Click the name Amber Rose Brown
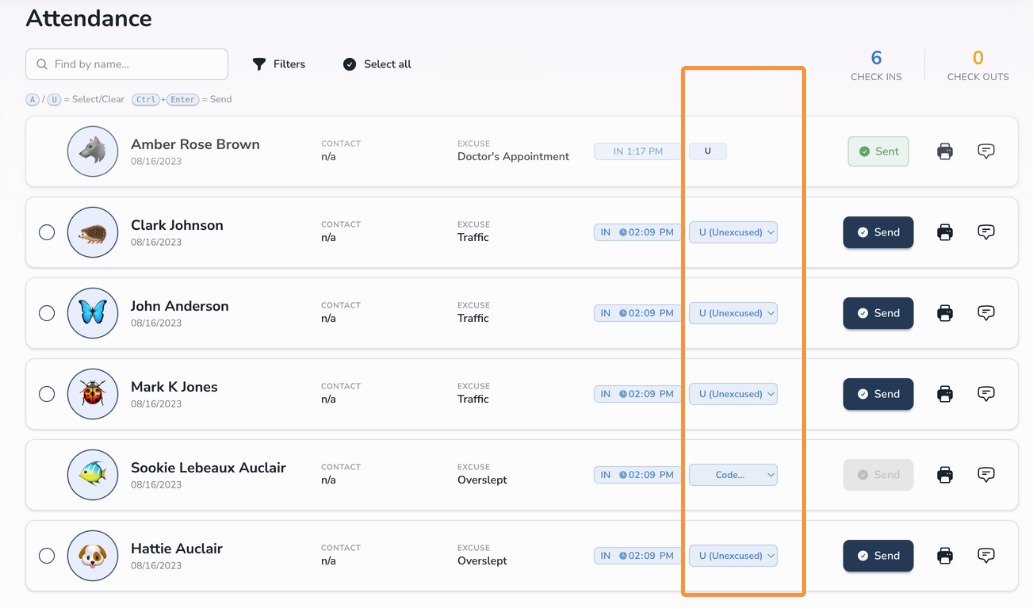Image resolution: width=1034 pixels, height=609 pixels. [195, 144]
